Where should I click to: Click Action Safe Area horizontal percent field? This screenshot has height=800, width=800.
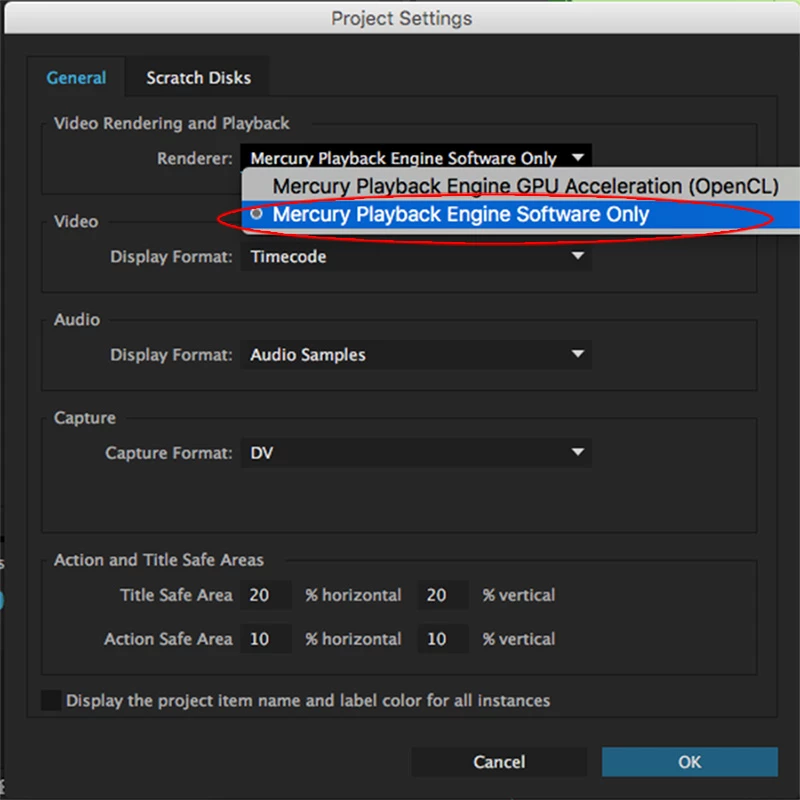266,639
